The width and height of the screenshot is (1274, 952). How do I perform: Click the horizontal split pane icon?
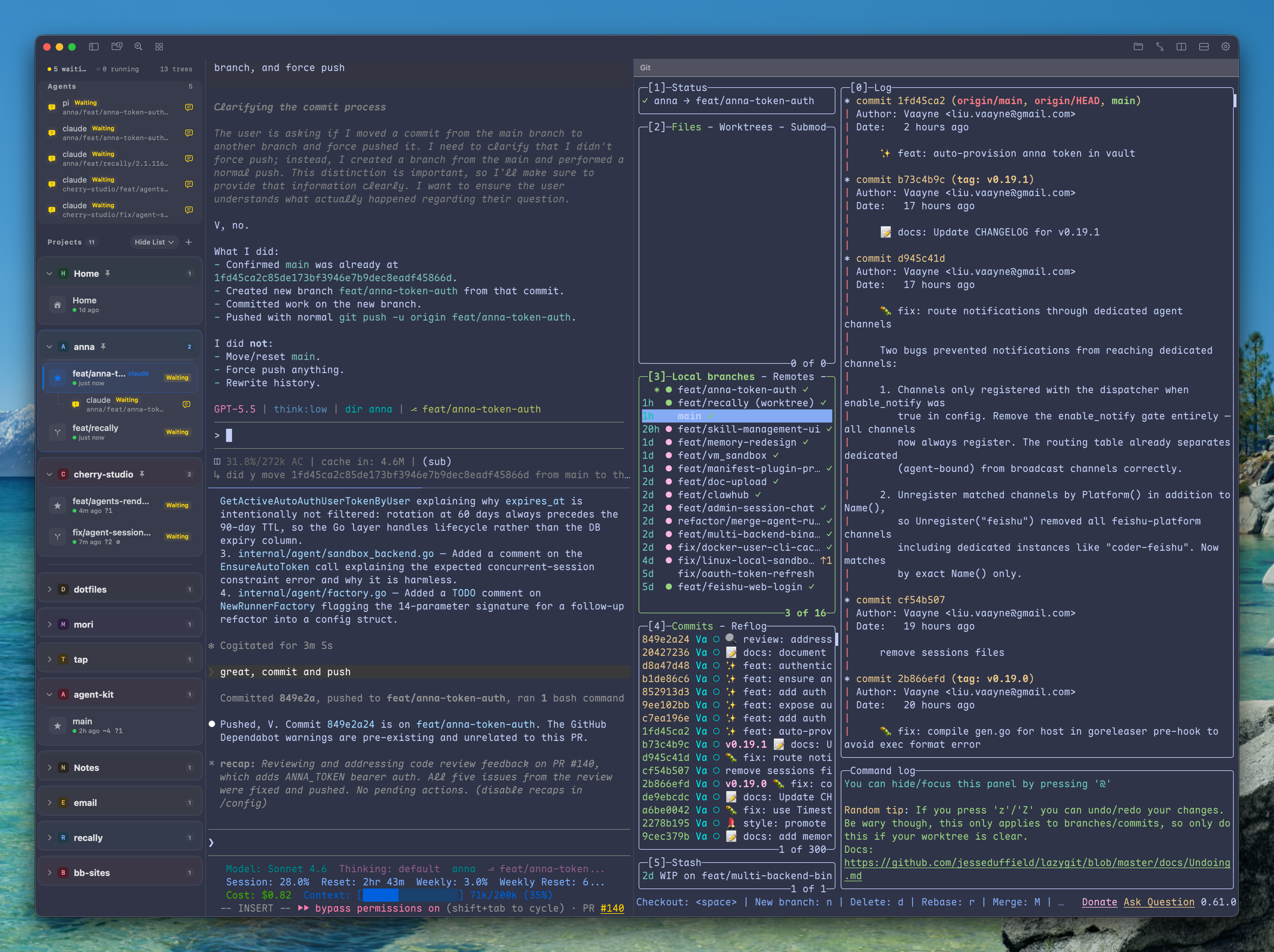(1204, 47)
